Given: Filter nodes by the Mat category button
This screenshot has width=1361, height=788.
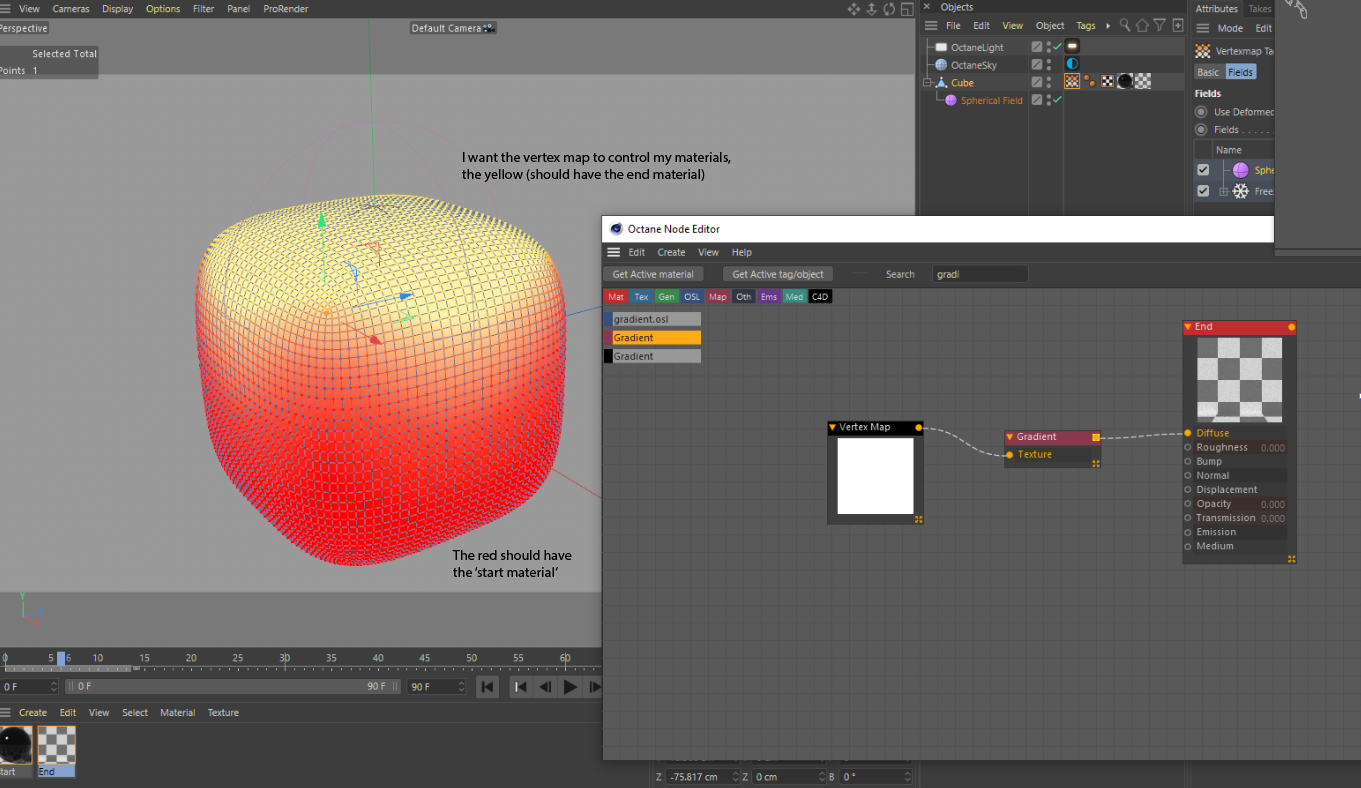Looking at the screenshot, I should (x=616, y=297).
